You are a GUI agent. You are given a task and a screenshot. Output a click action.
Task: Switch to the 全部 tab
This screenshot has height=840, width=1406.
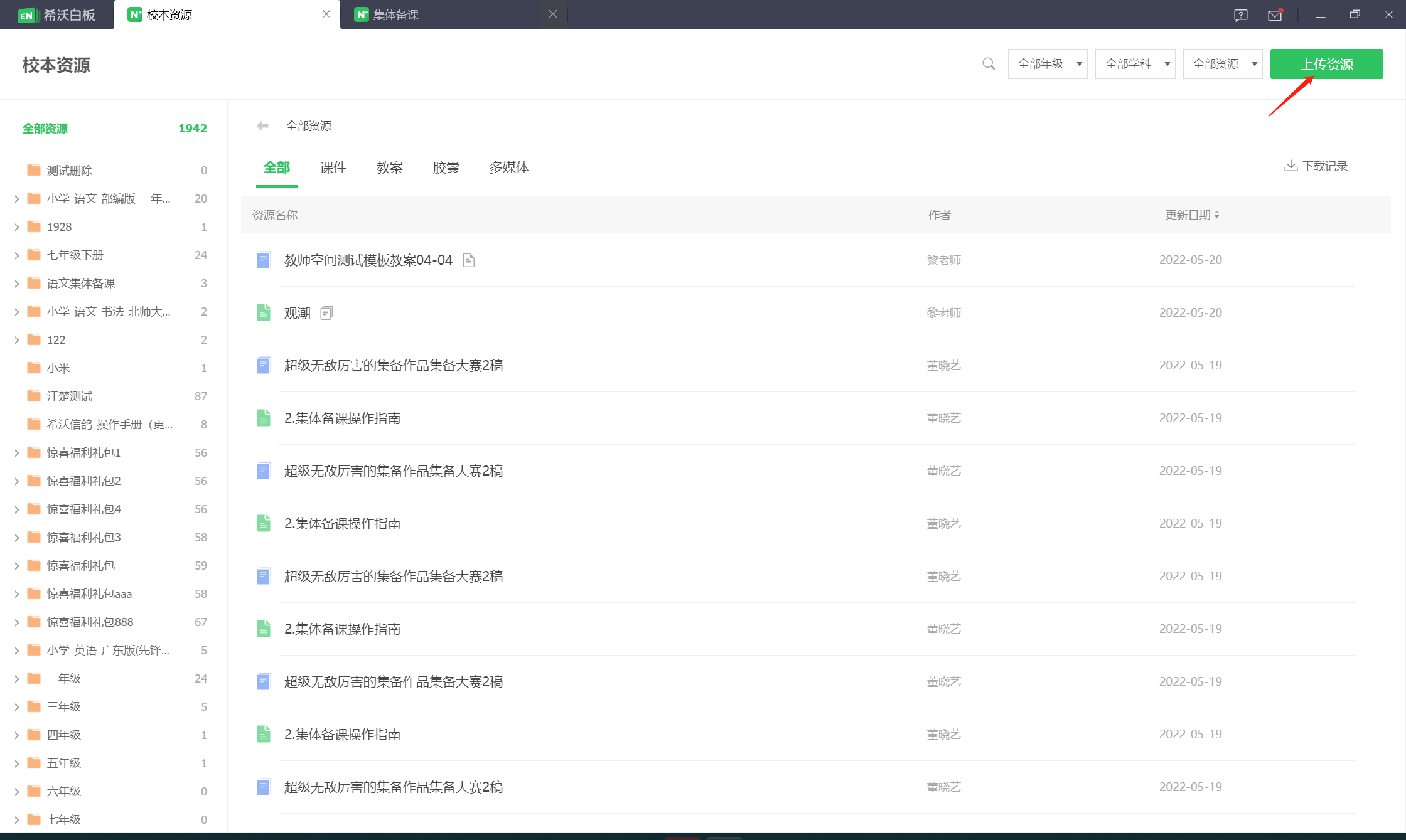pyautogui.click(x=277, y=167)
